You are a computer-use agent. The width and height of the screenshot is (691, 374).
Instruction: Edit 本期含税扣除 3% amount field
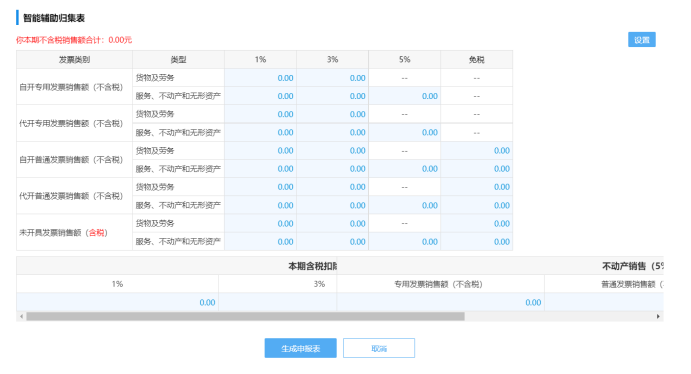(x=278, y=302)
